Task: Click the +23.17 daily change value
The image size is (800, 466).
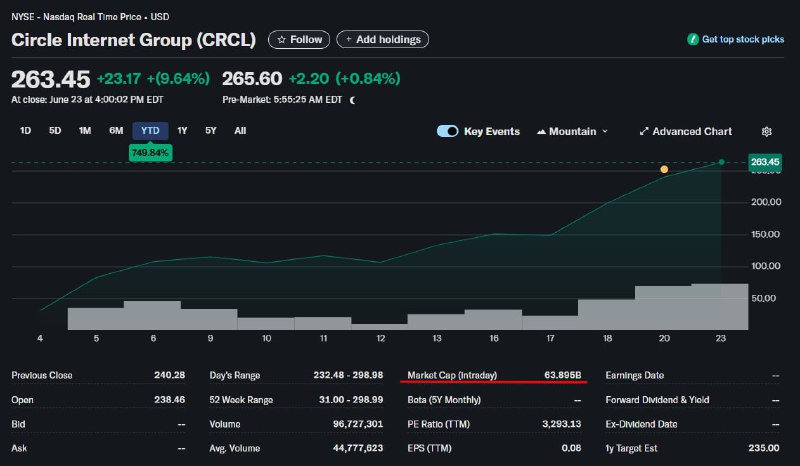Action: (118, 79)
